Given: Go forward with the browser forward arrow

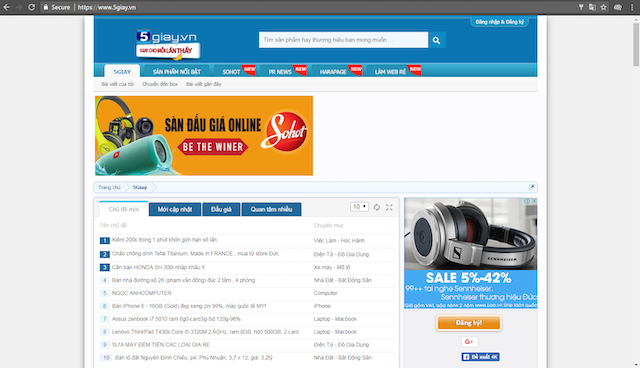Looking at the screenshot, I should pyautogui.click(x=19, y=7).
